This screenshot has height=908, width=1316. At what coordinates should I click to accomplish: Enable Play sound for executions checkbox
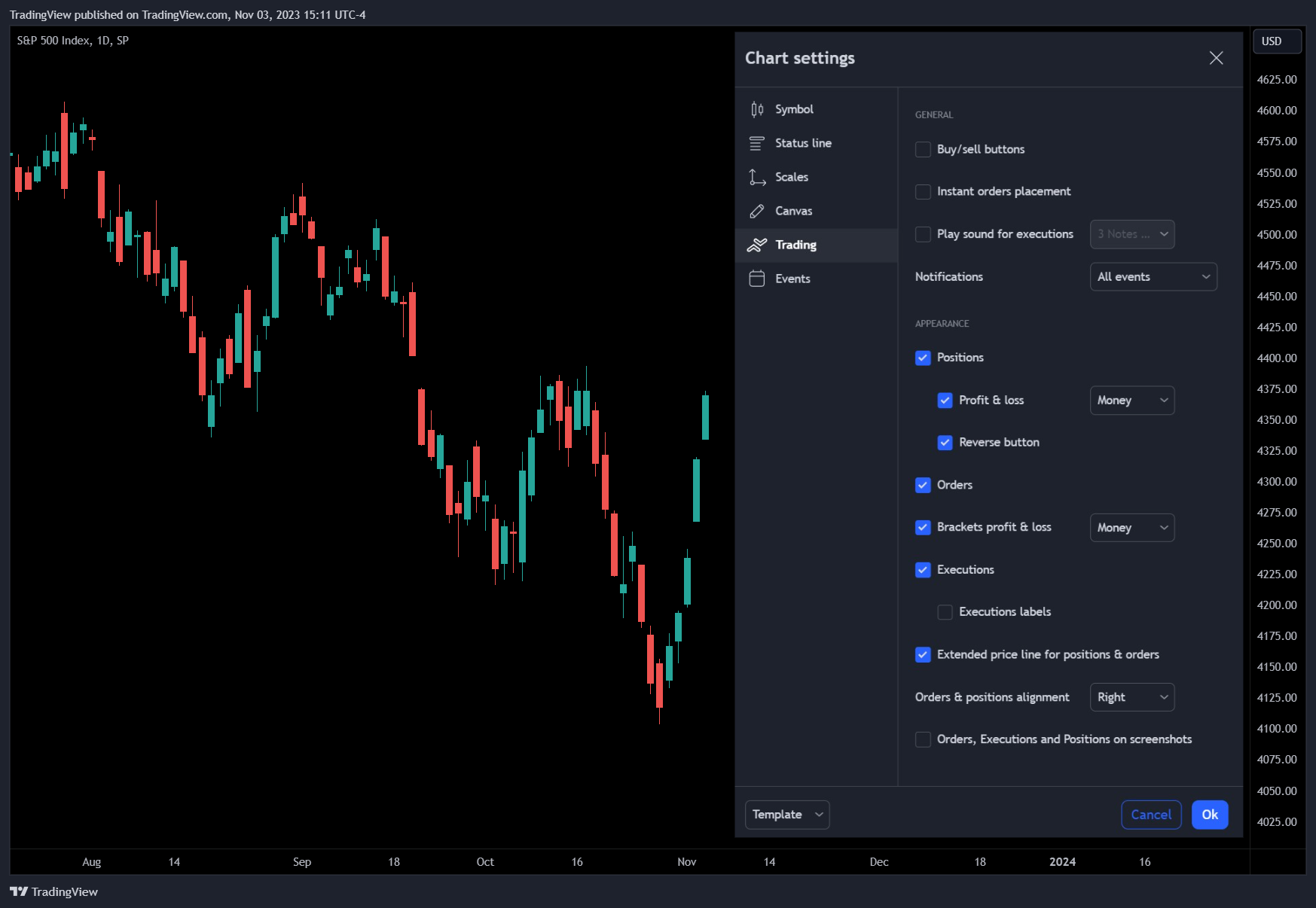pyautogui.click(x=923, y=234)
